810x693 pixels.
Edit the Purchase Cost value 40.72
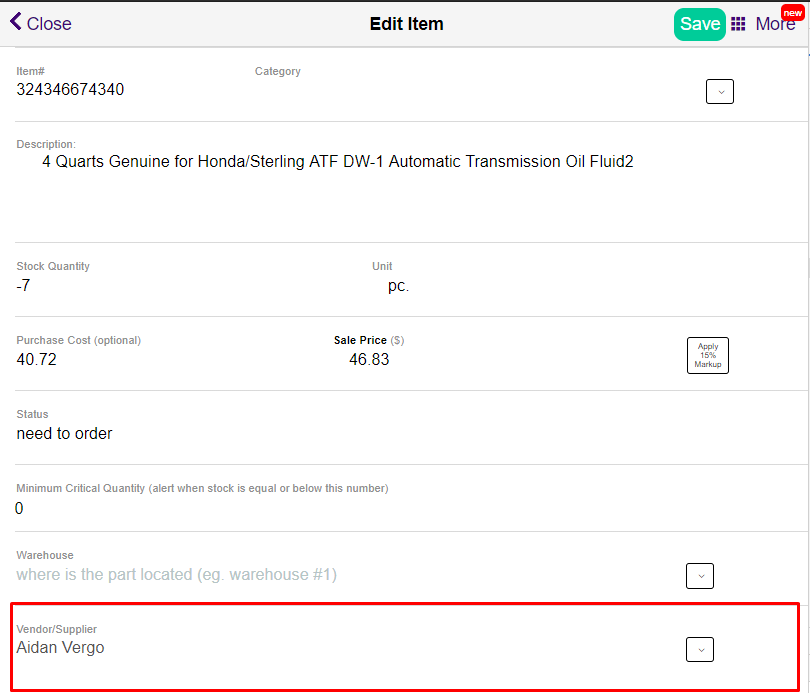[x=37, y=359]
